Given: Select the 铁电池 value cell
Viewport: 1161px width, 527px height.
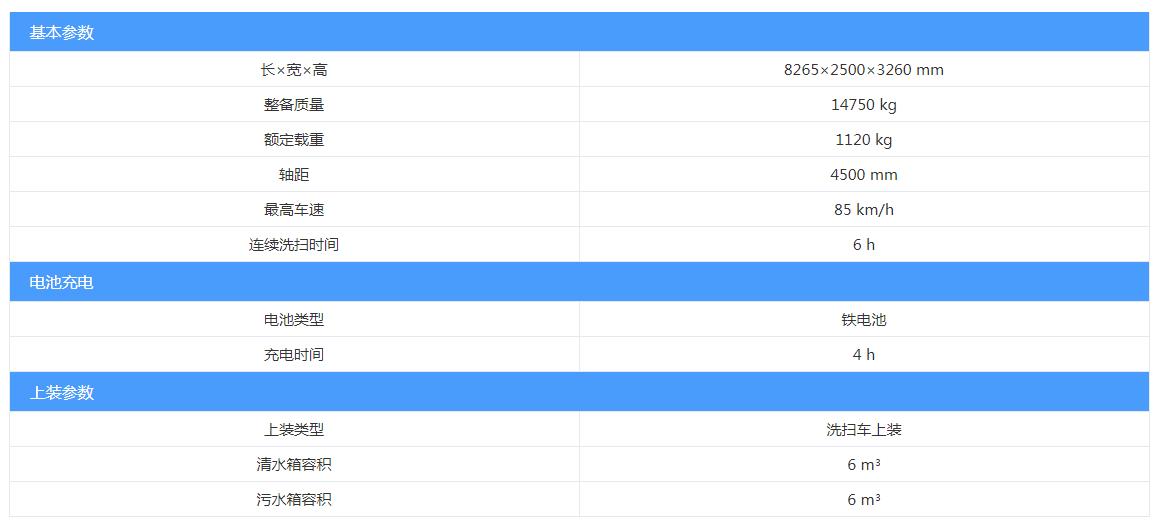Looking at the screenshot, I should [x=864, y=320].
